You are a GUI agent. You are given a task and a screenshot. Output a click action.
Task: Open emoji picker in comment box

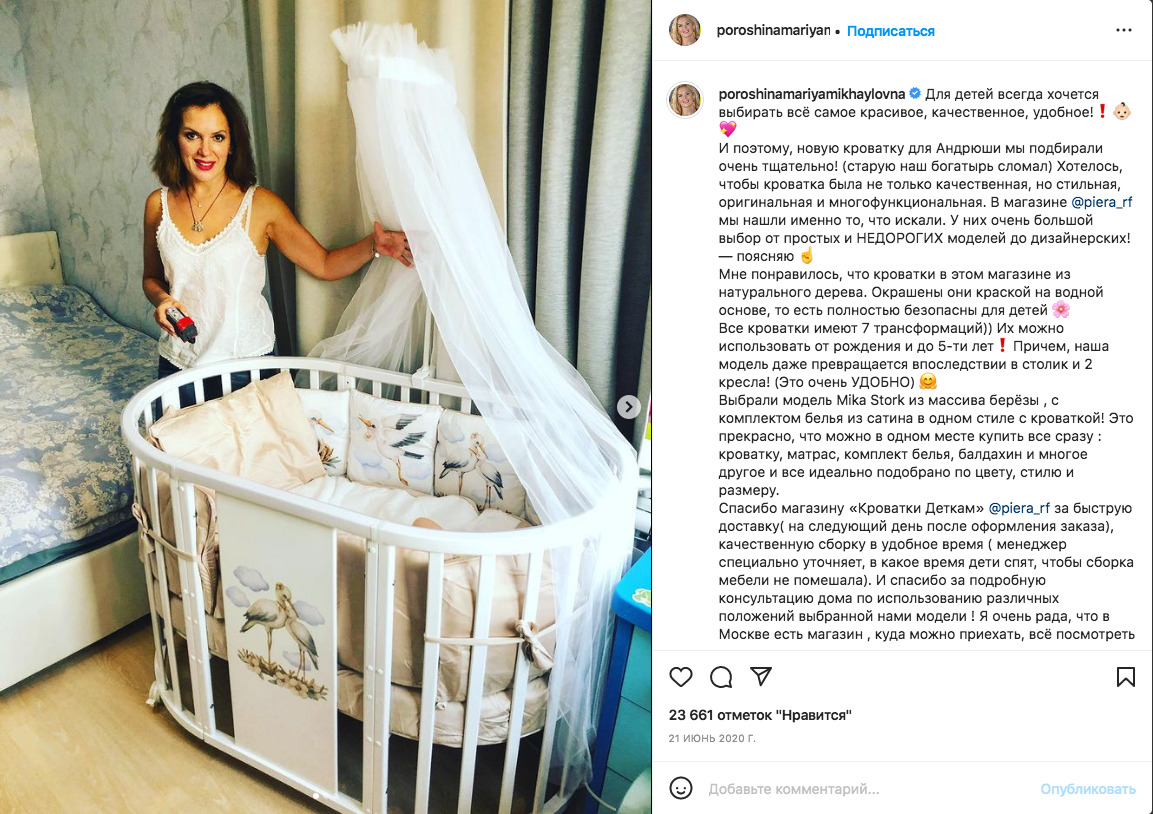pos(681,788)
